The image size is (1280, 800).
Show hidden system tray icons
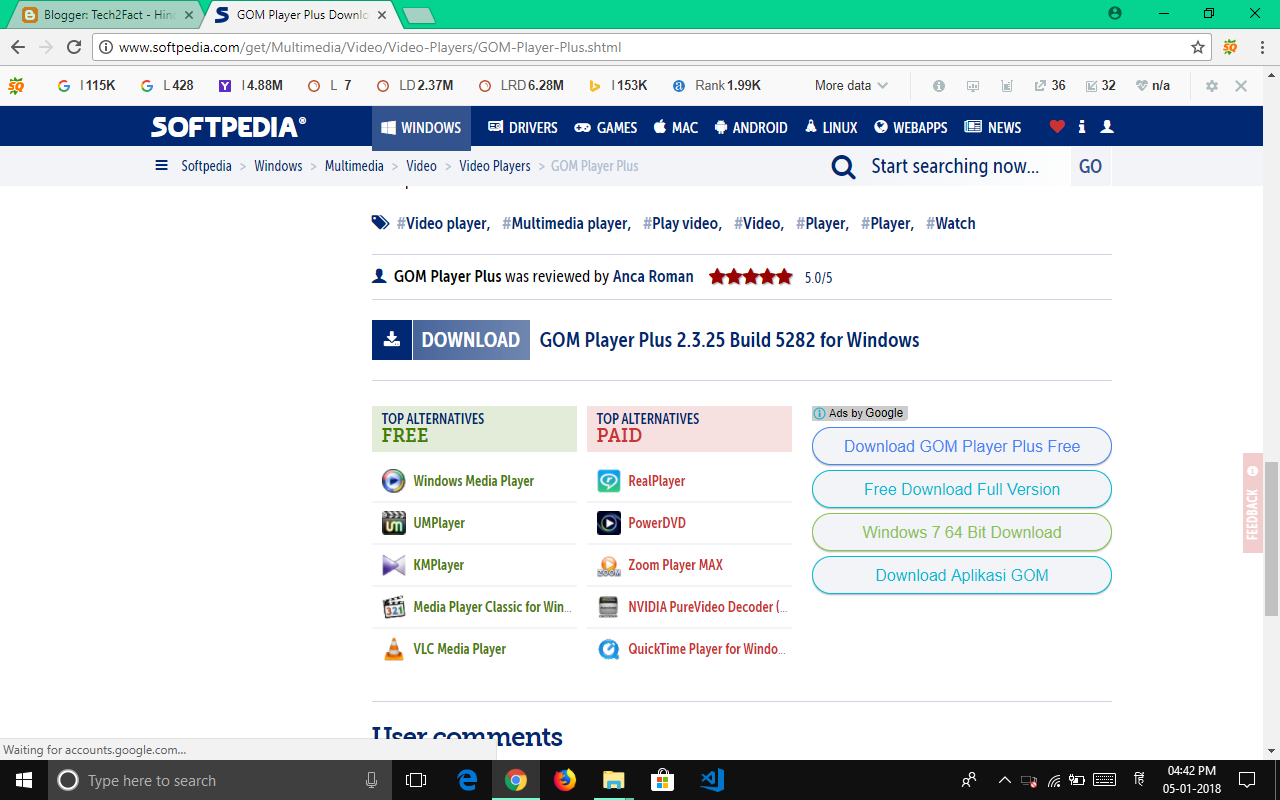click(1005, 780)
